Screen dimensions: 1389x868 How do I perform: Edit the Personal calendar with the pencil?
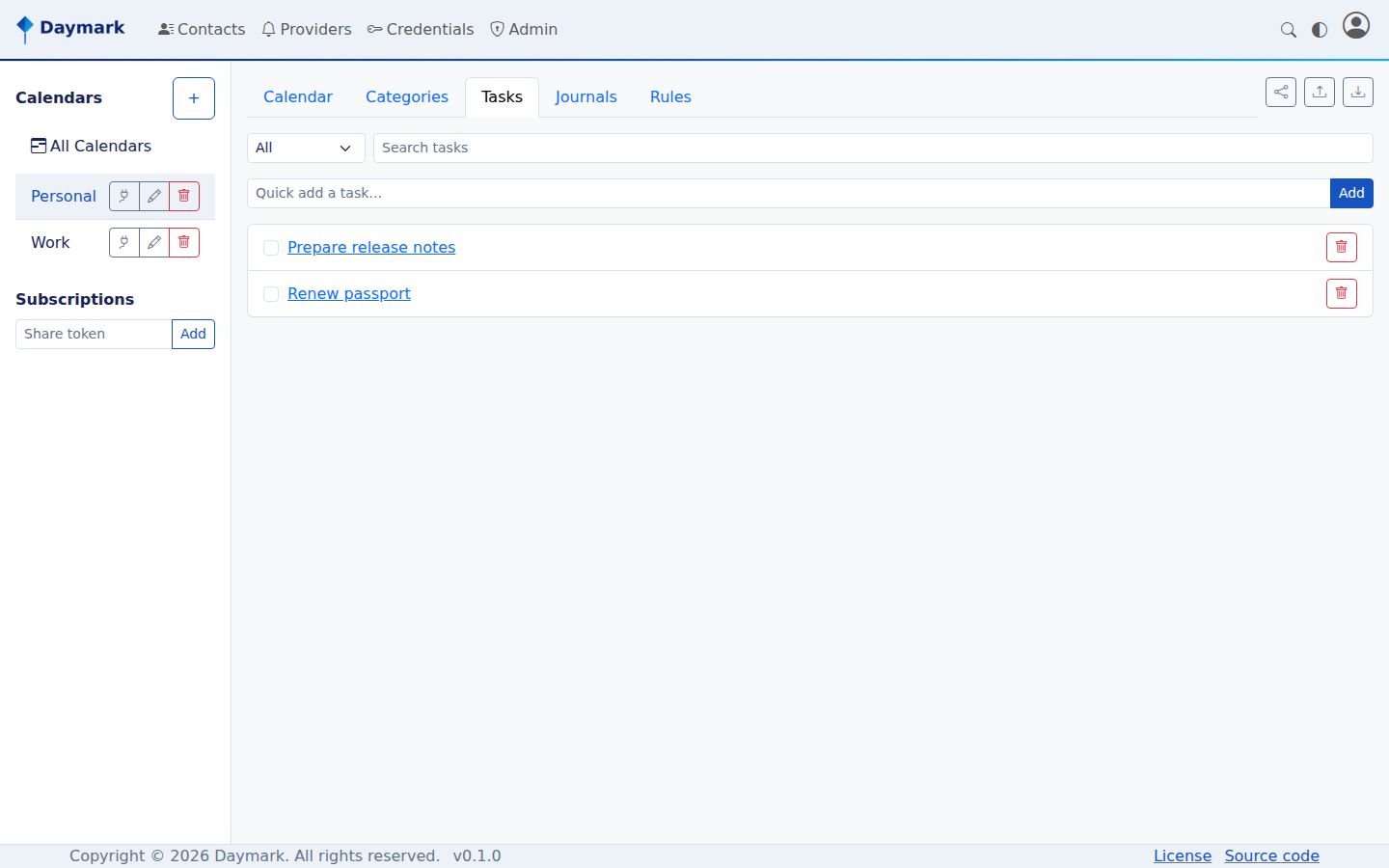tap(154, 196)
